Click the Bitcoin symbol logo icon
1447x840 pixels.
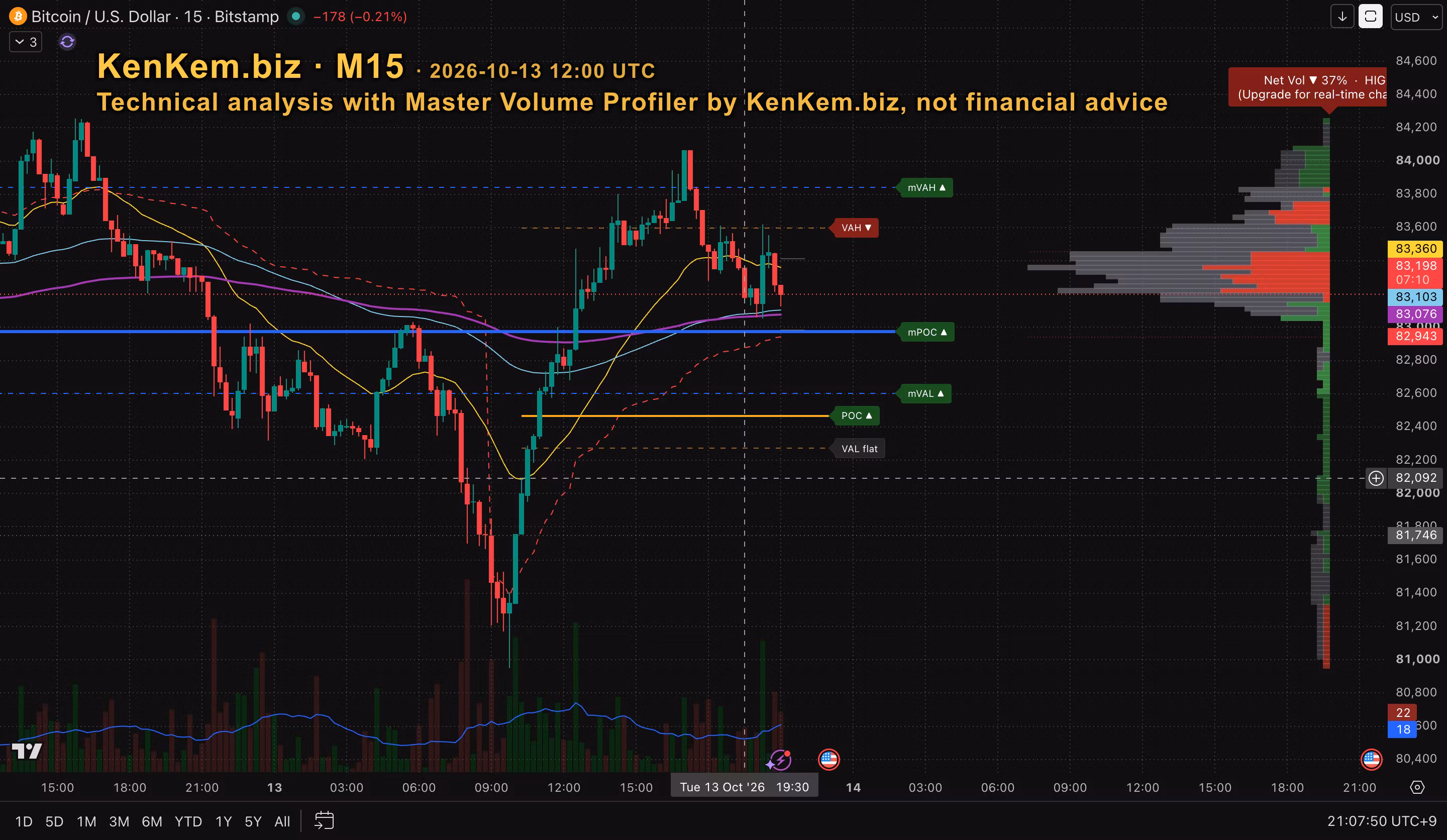pyautogui.click(x=18, y=16)
